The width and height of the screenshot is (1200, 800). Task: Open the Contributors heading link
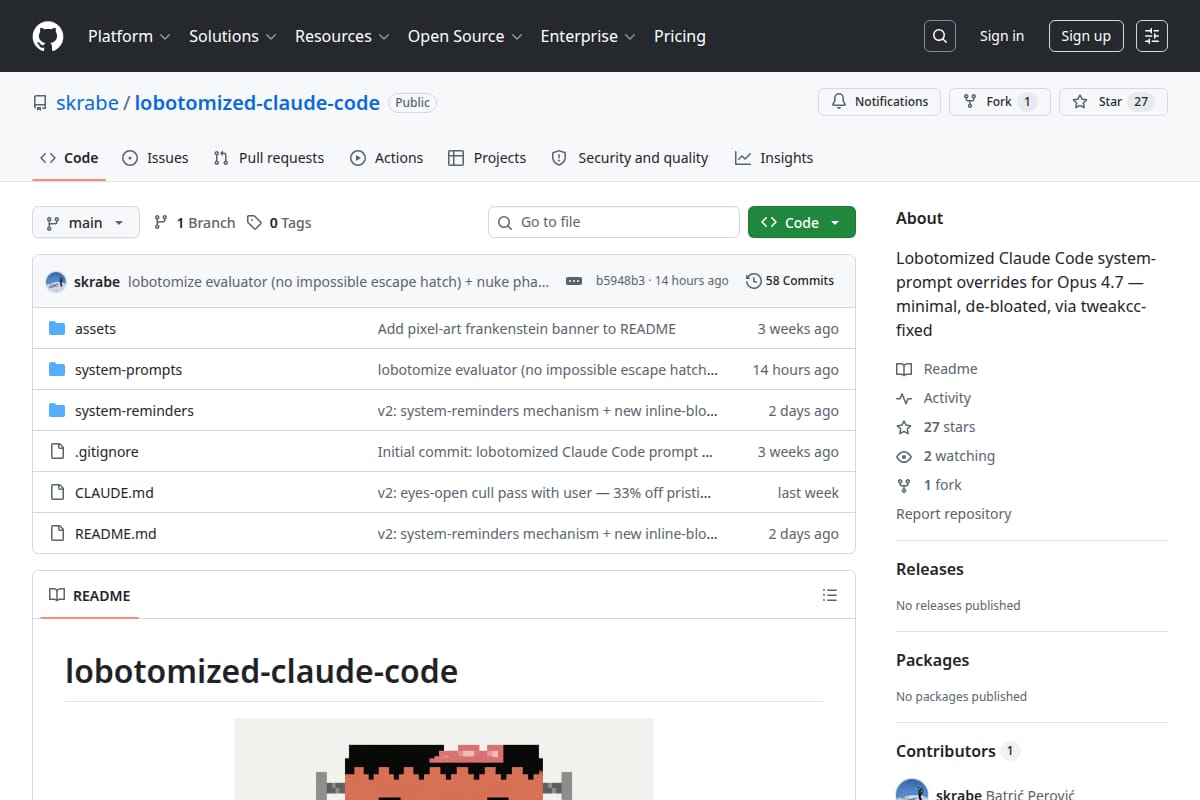957,751
